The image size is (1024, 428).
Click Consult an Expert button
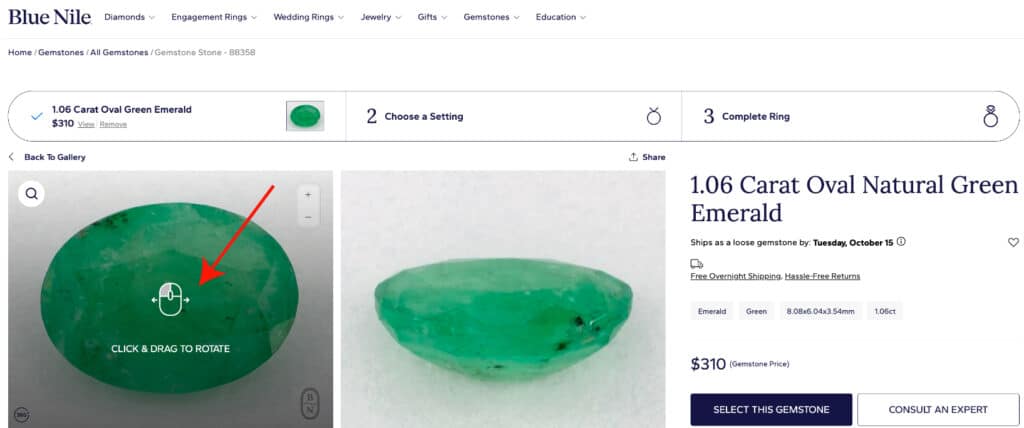pos(940,409)
